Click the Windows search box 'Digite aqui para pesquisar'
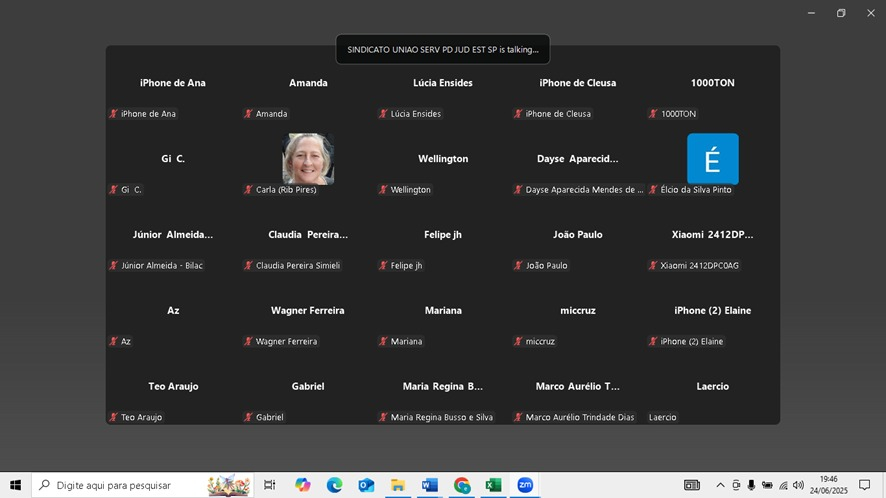Image resolution: width=886 pixels, height=498 pixels. point(142,485)
